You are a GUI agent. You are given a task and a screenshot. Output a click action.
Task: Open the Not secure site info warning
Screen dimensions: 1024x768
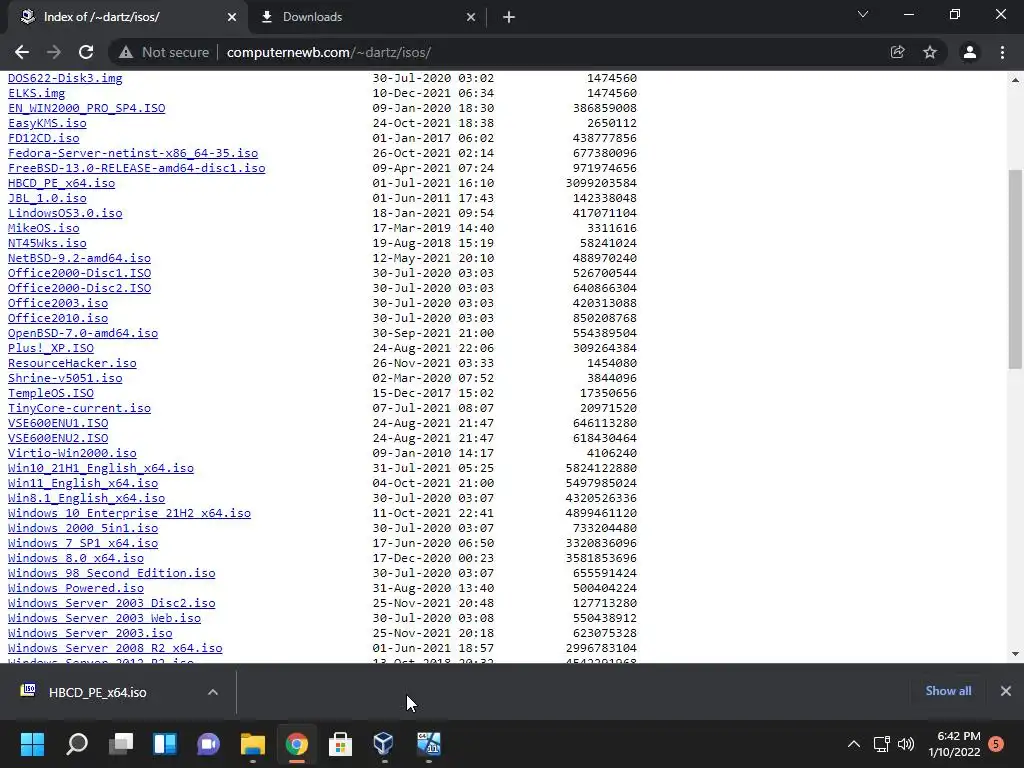[x=164, y=52]
